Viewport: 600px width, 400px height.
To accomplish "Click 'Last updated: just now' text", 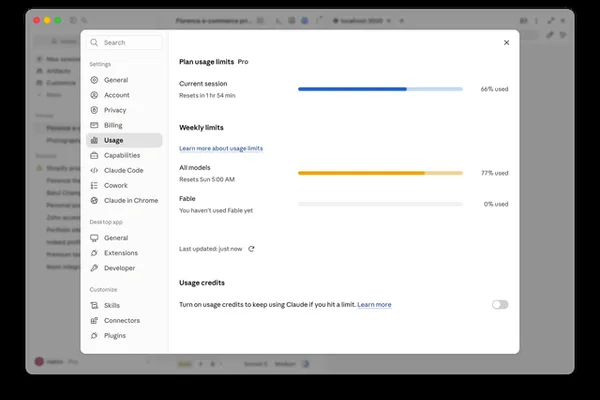I will 210,249.
